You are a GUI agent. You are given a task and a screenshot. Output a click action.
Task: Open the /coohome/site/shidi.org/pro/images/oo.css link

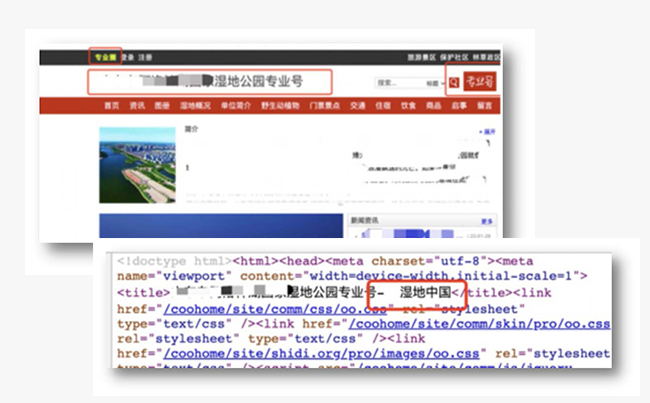click(x=321, y=354)
